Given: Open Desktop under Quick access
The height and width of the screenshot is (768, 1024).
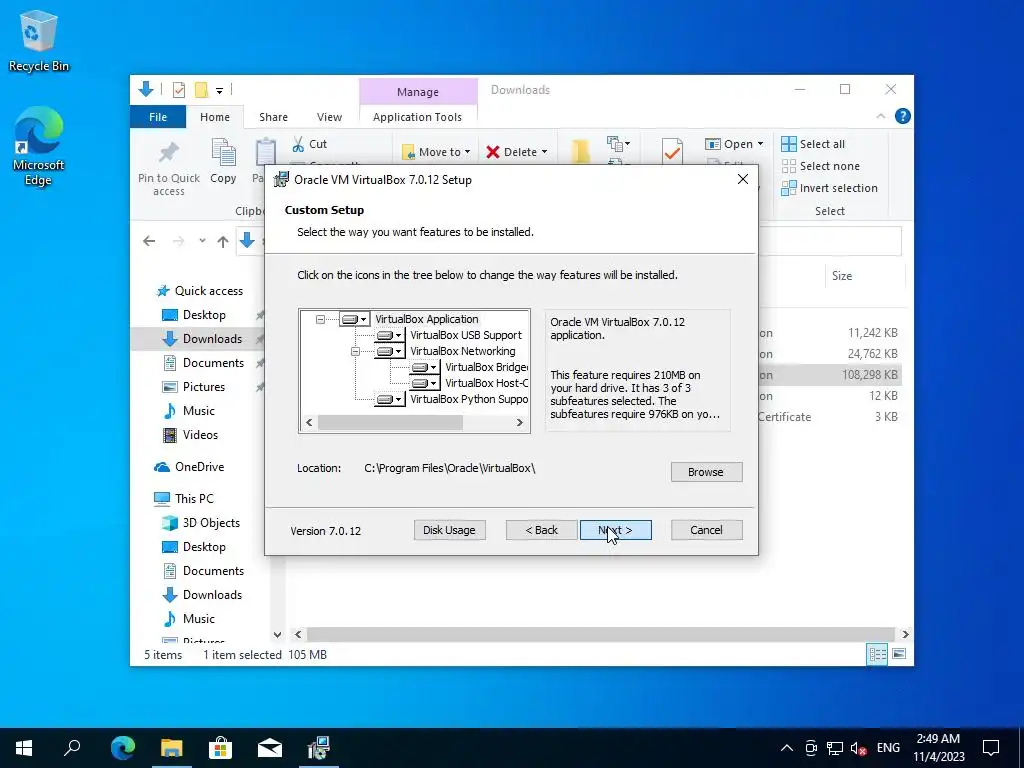Looking at the screenshot, I should 193,315.
